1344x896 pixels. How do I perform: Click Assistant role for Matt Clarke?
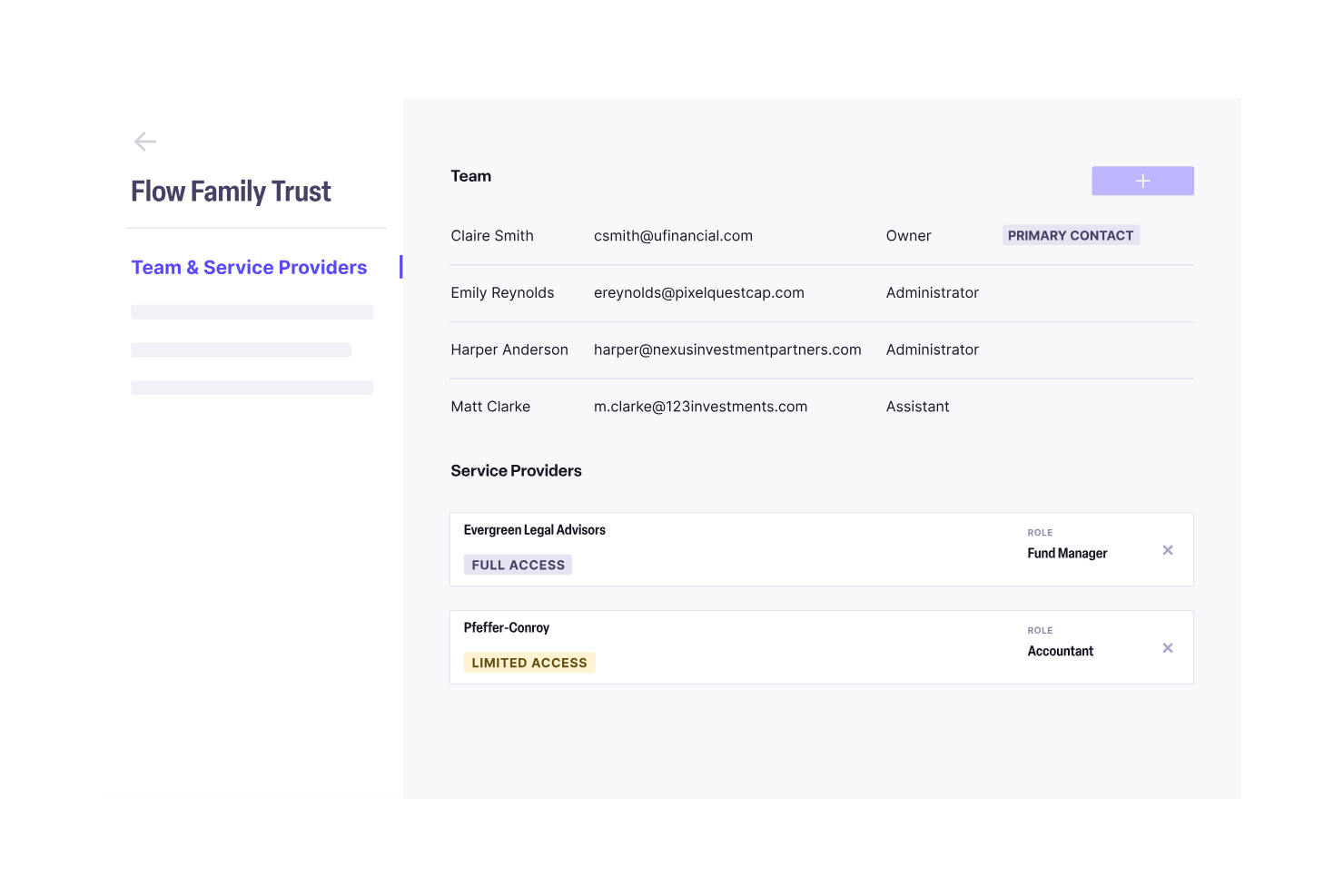917,407
